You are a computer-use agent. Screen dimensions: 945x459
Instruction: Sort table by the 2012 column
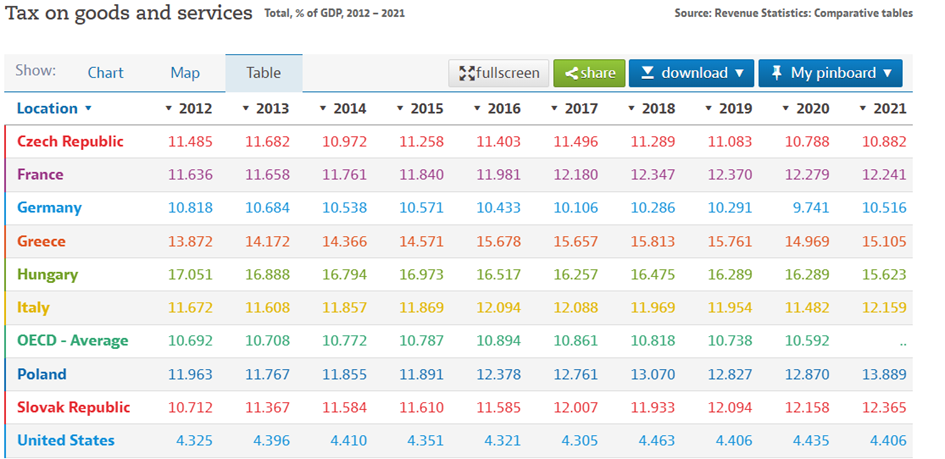tap(190, 108)
